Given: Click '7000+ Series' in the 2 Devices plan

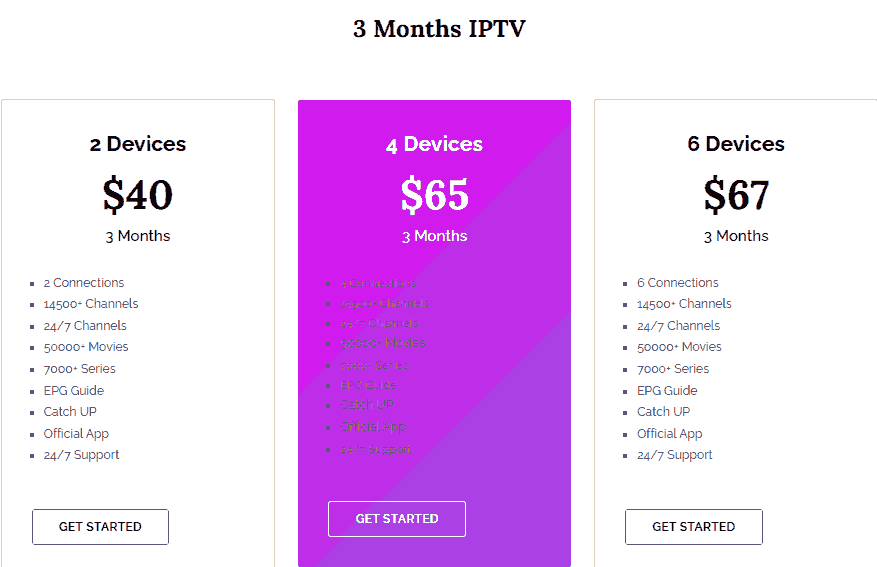Looking at the screenshot, I should click(x=80, y=369).
